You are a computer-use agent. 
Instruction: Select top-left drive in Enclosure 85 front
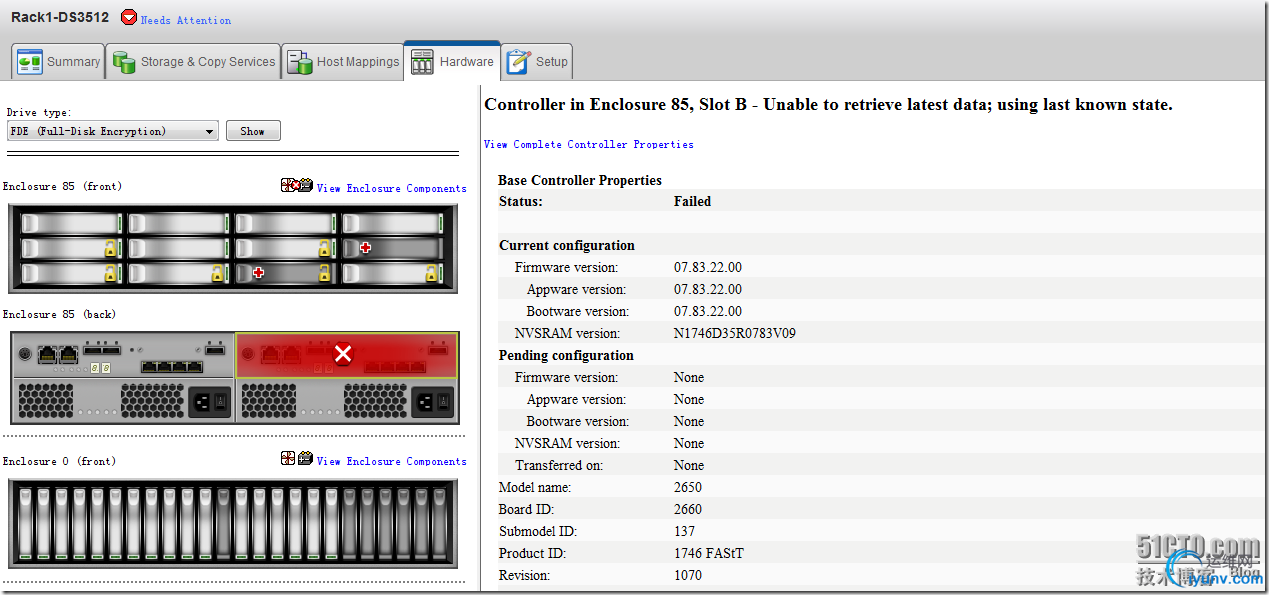[71, 223]
